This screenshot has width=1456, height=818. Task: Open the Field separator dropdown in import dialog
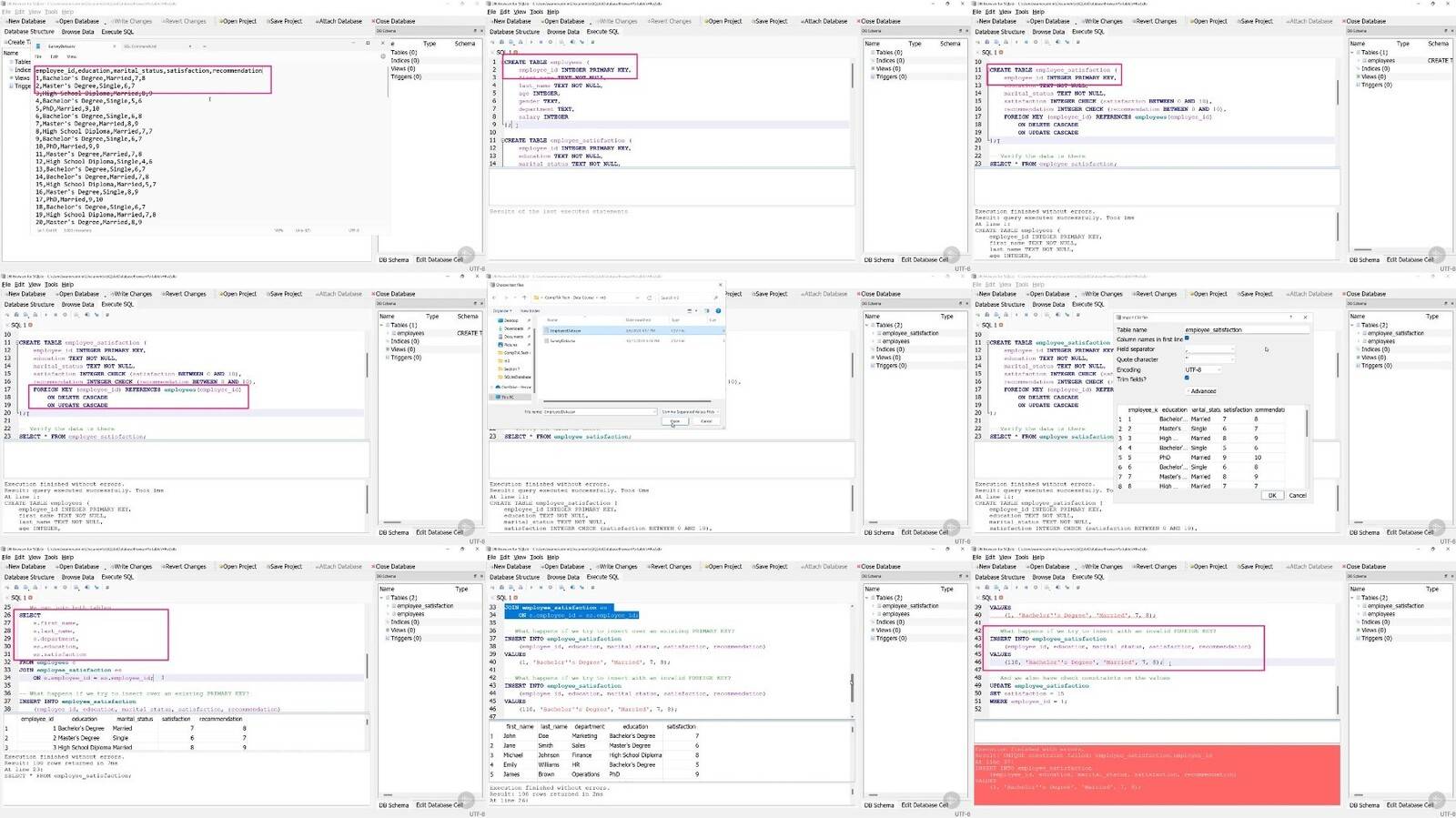[1209, 349]
